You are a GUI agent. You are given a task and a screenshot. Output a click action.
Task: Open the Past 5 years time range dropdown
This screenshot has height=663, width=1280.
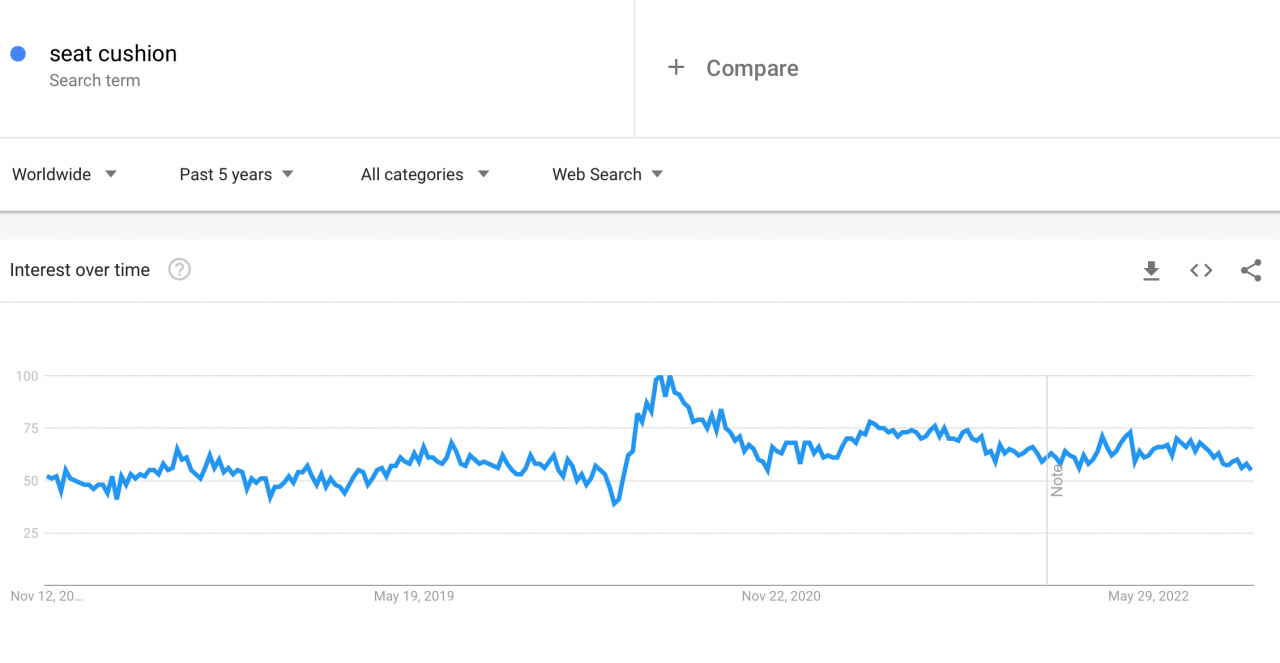click(x=236, y=174)
